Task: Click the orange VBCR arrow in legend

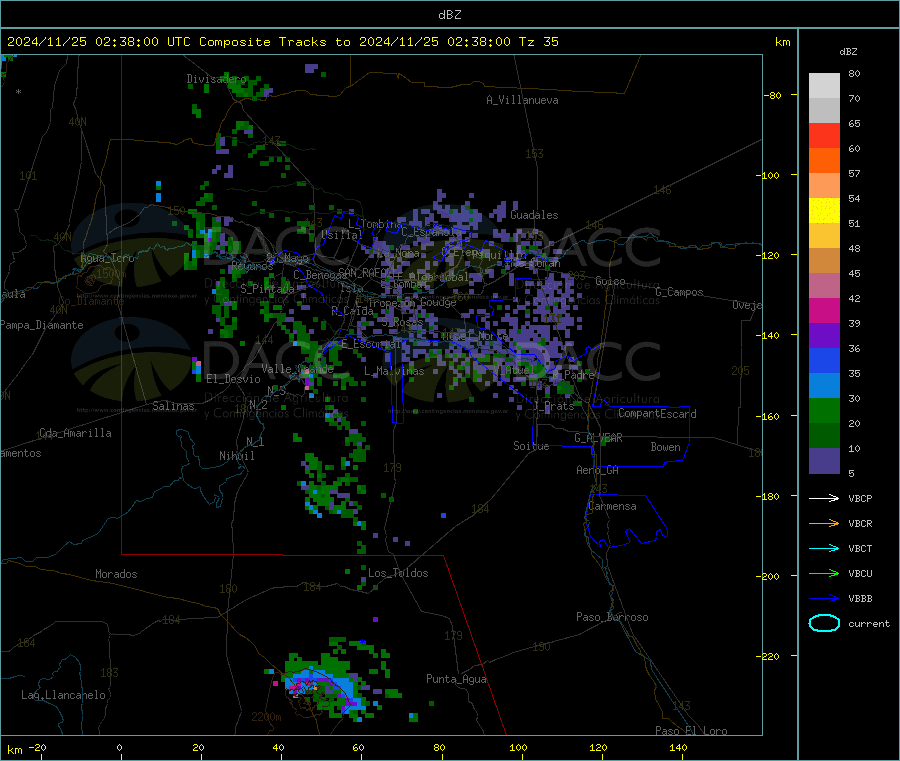Action: coord(824,523)
